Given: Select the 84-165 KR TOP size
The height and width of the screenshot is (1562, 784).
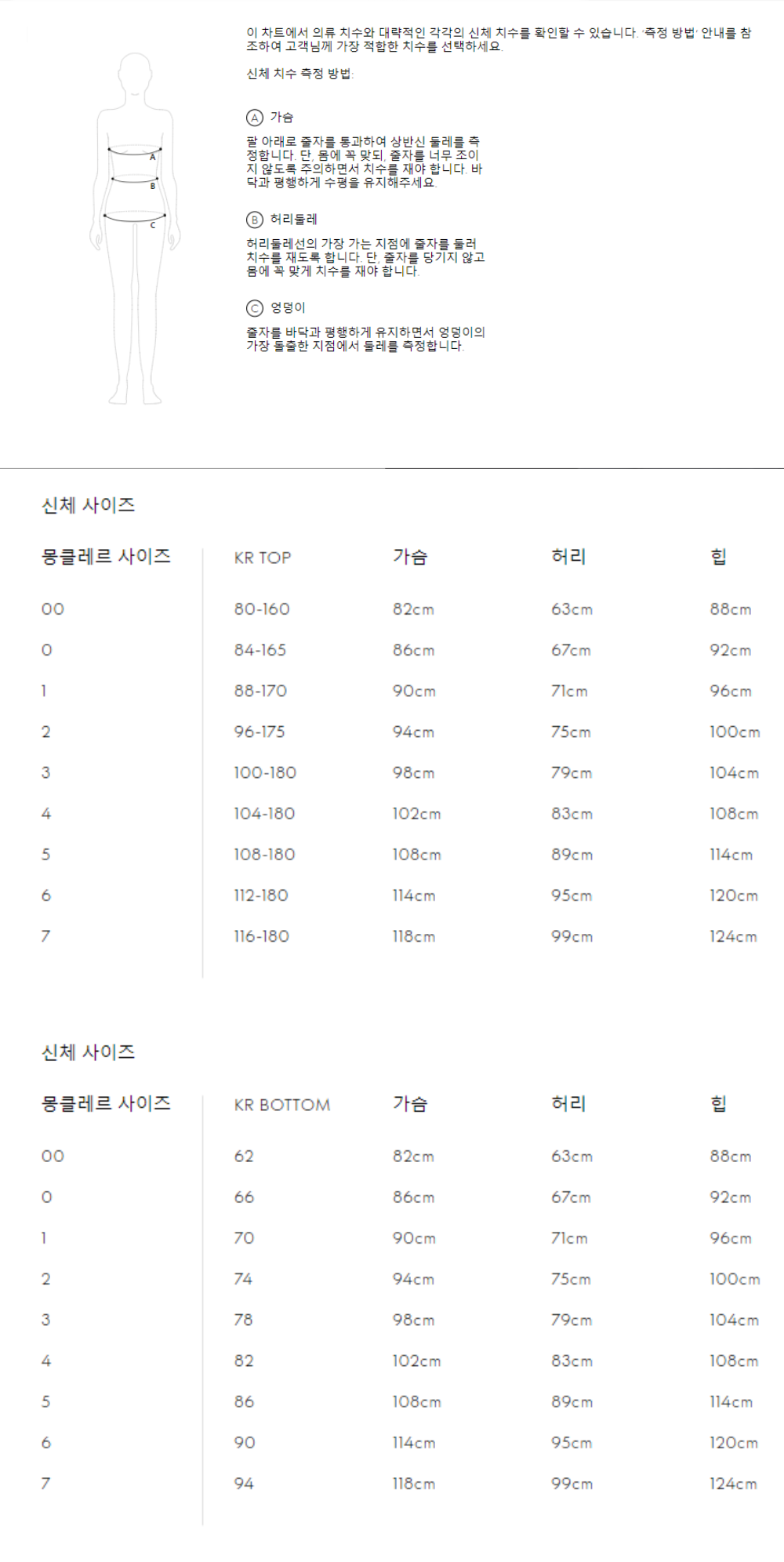Looking at the screenshot, I should (260, 650).
